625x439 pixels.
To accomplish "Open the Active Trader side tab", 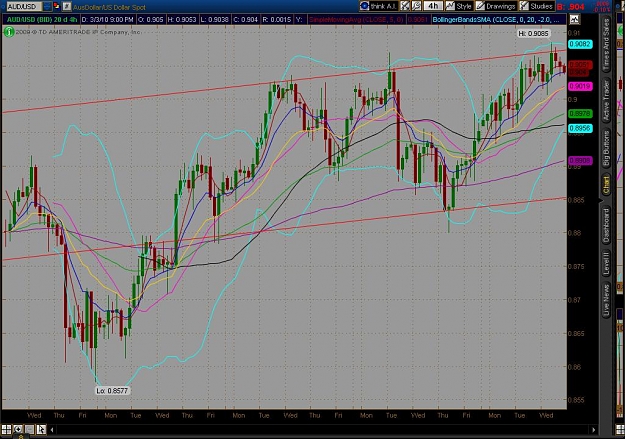I will pos(606,101).
